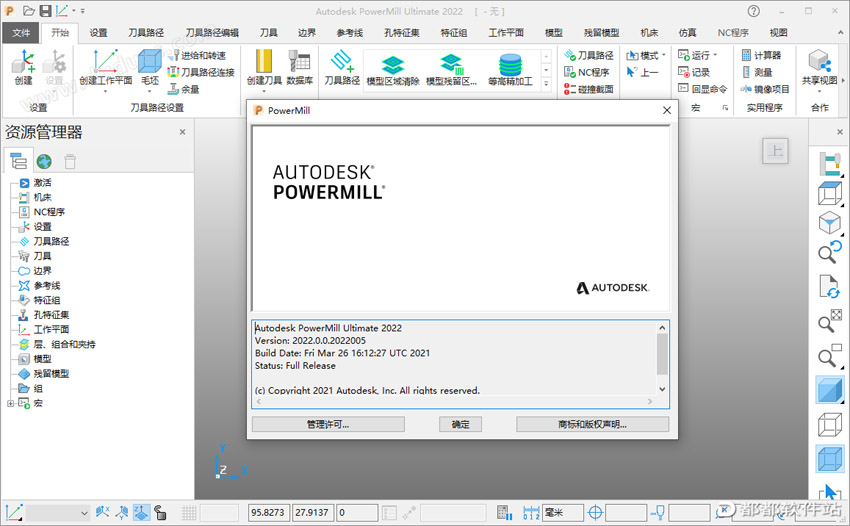Toggle shaded view icon

[x=829, y=390]
